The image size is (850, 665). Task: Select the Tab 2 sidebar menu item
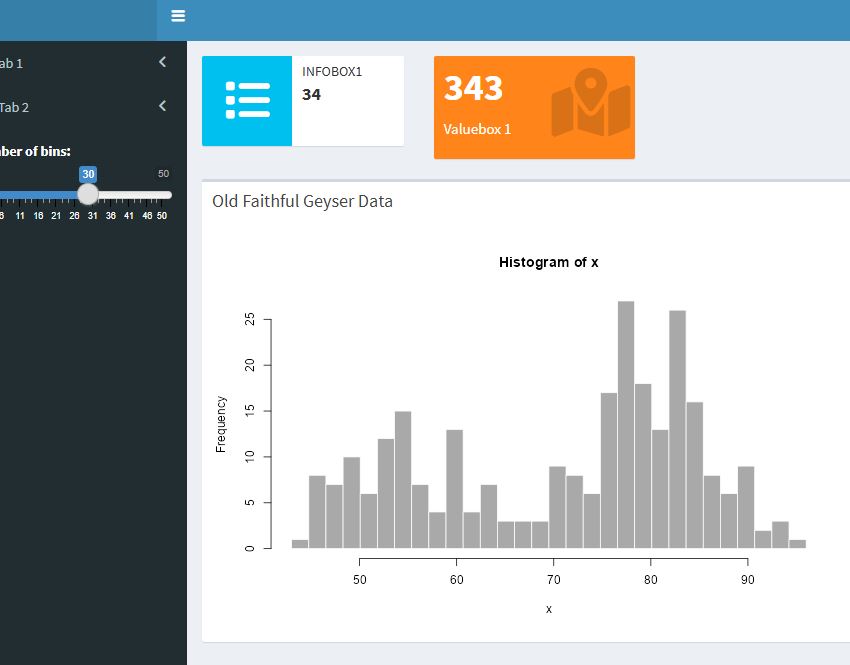[14, 107]
